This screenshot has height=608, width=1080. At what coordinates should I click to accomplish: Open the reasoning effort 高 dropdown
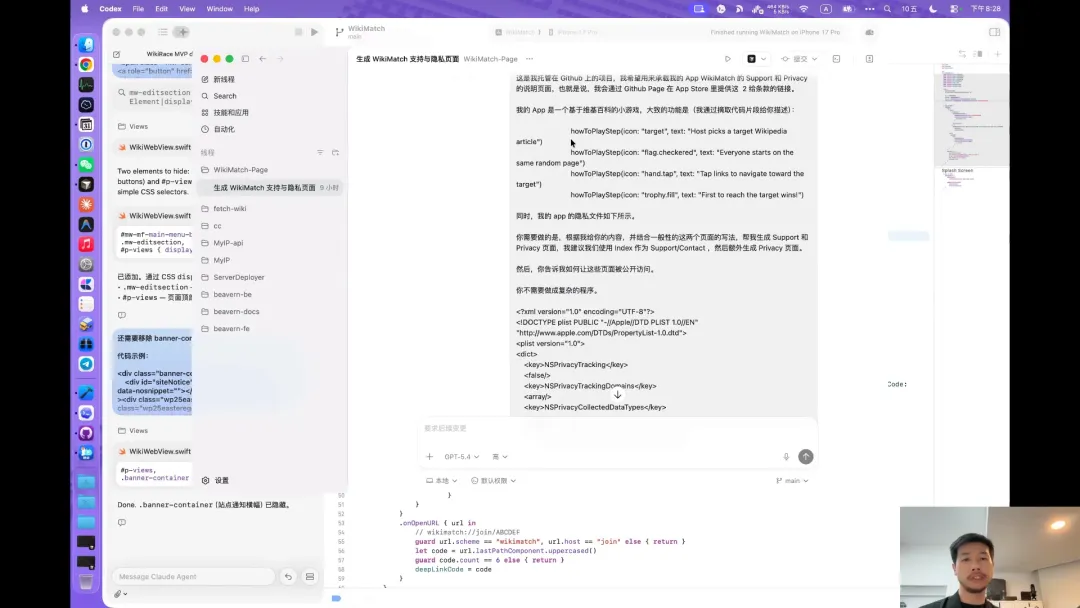pyautogui.click(x=500, y=457)
